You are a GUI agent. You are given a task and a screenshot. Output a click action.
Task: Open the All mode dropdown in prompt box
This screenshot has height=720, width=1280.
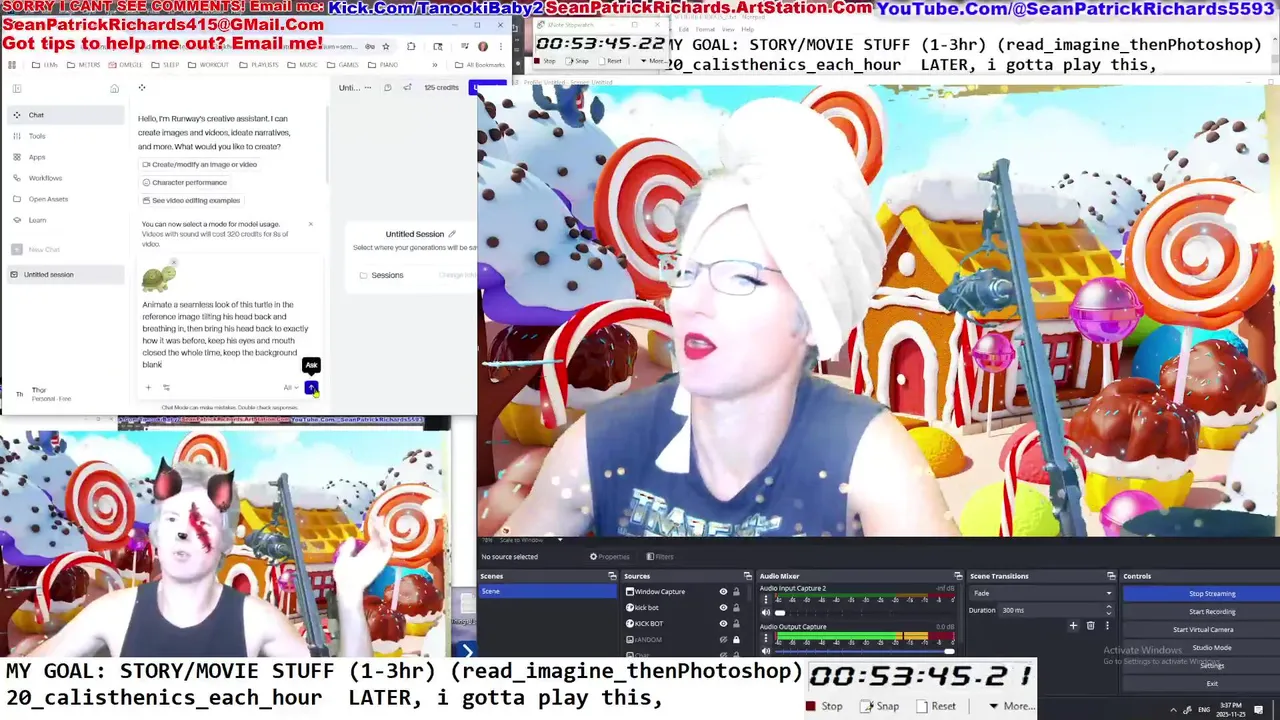(290, 388)
